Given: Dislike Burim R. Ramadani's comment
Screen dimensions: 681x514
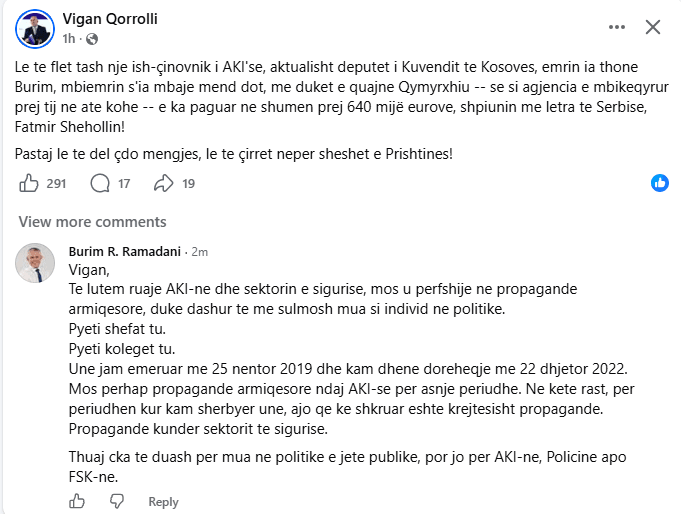Looking at the screenshot, I should [116, 501].
